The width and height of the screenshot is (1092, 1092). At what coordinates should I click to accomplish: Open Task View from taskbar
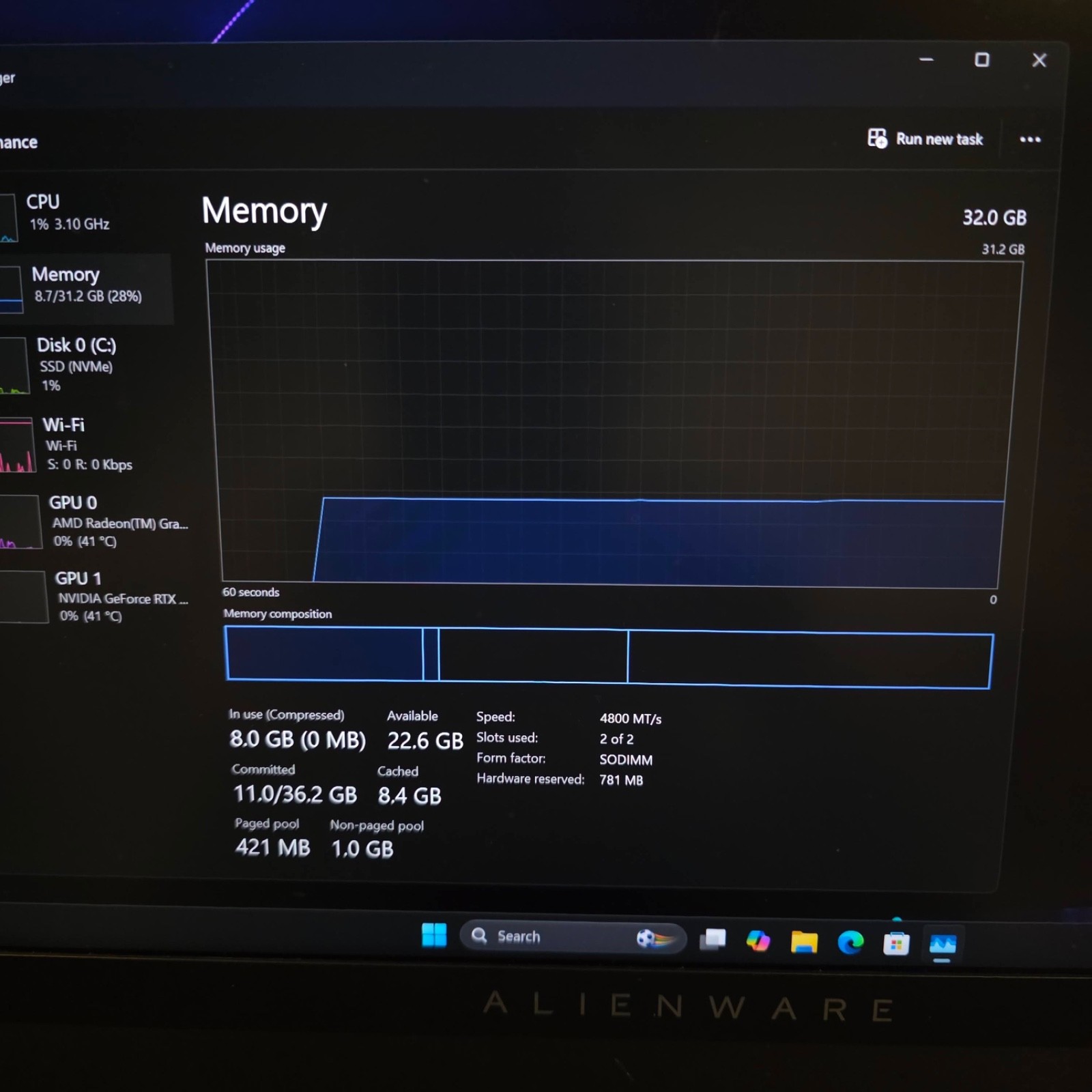713,940
